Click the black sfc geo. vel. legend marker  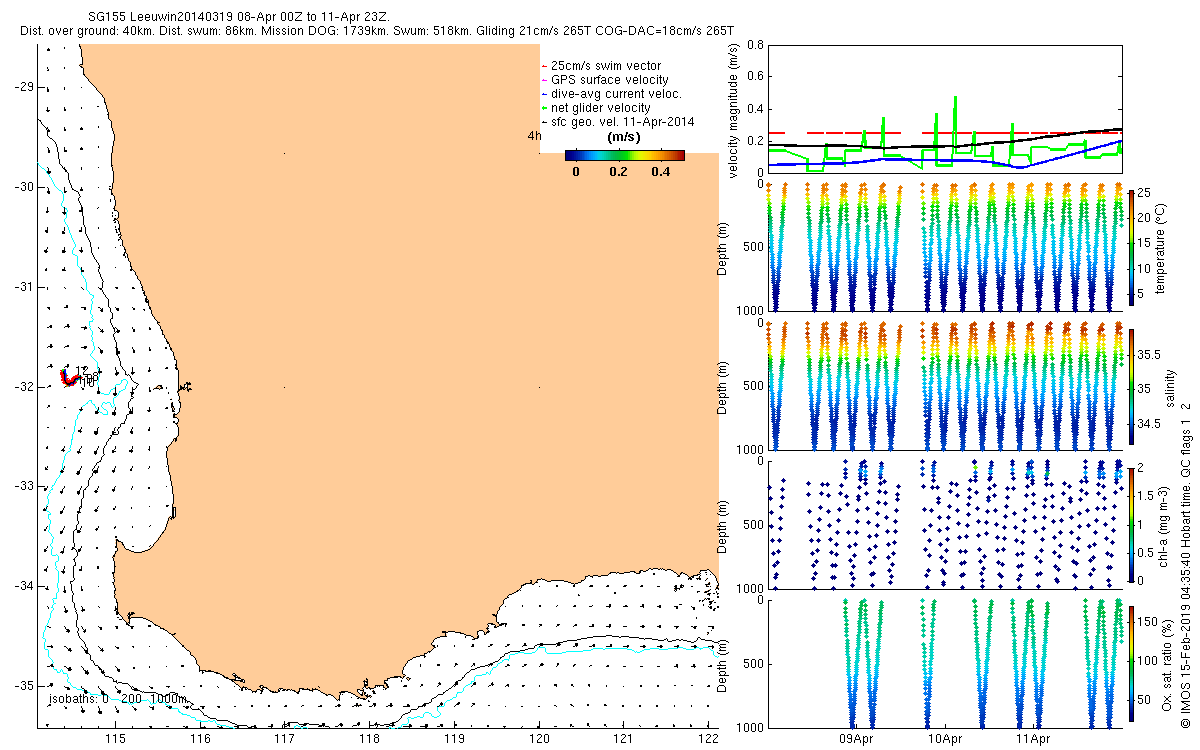pos(544,122)
